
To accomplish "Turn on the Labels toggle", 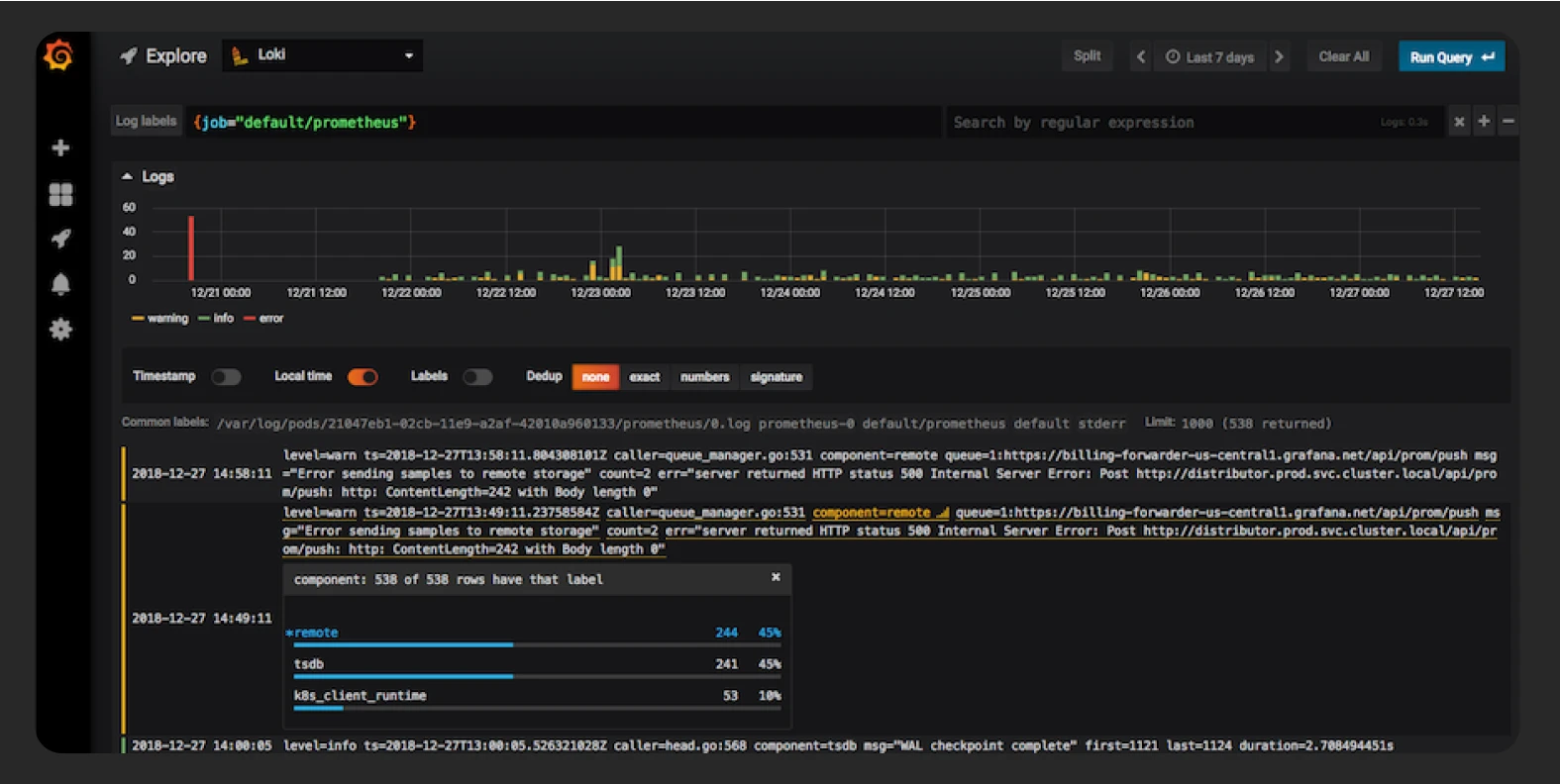I will pos(477,376).
